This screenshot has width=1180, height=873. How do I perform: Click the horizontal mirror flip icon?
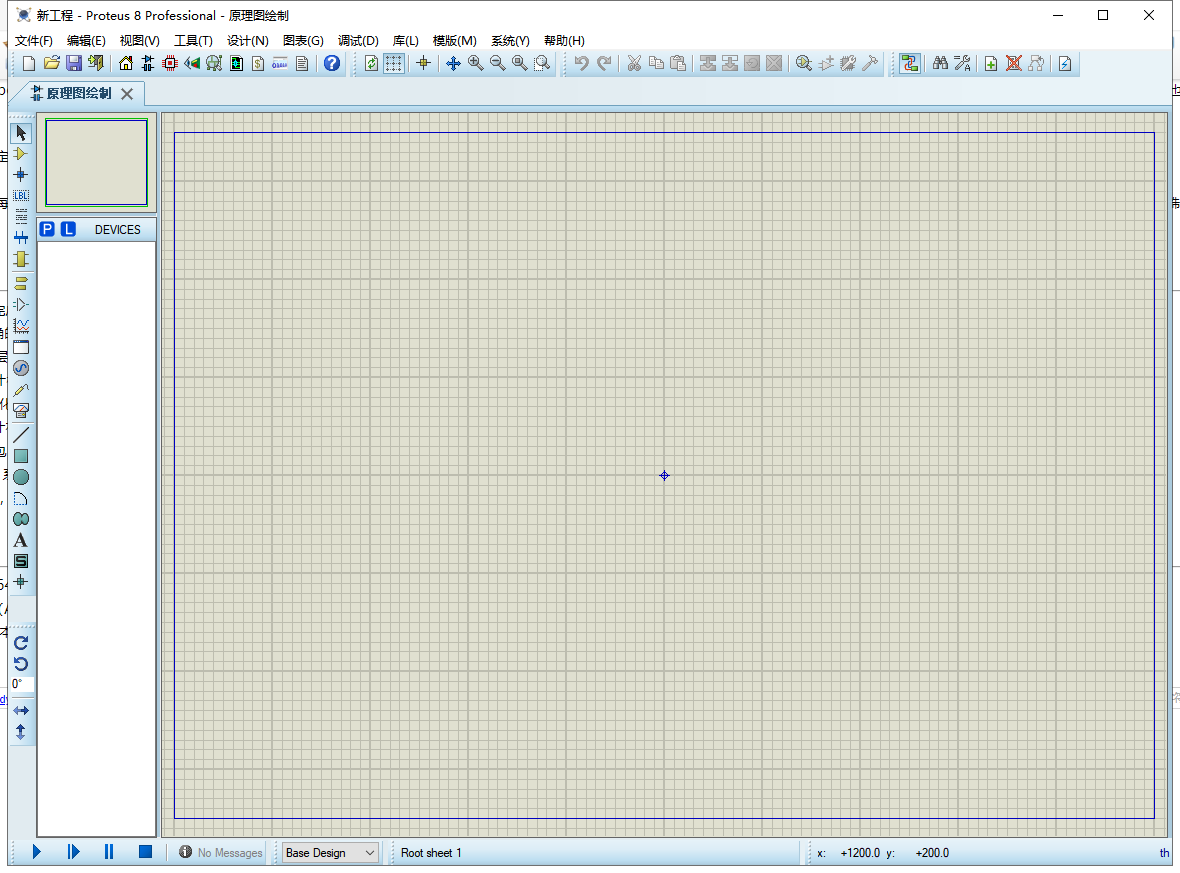pos(21,710)
